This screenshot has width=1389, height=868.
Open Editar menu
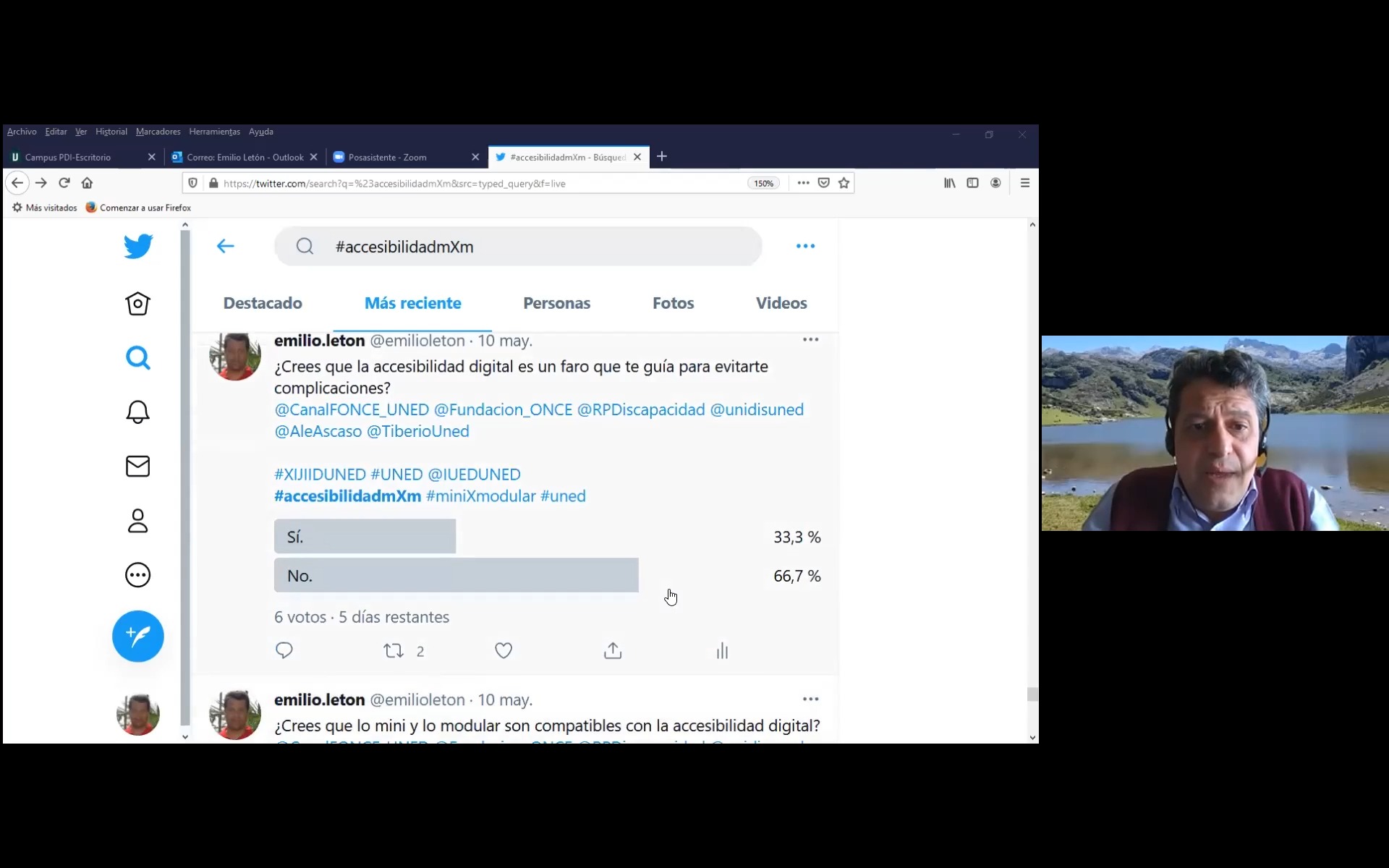pos(56,132)
